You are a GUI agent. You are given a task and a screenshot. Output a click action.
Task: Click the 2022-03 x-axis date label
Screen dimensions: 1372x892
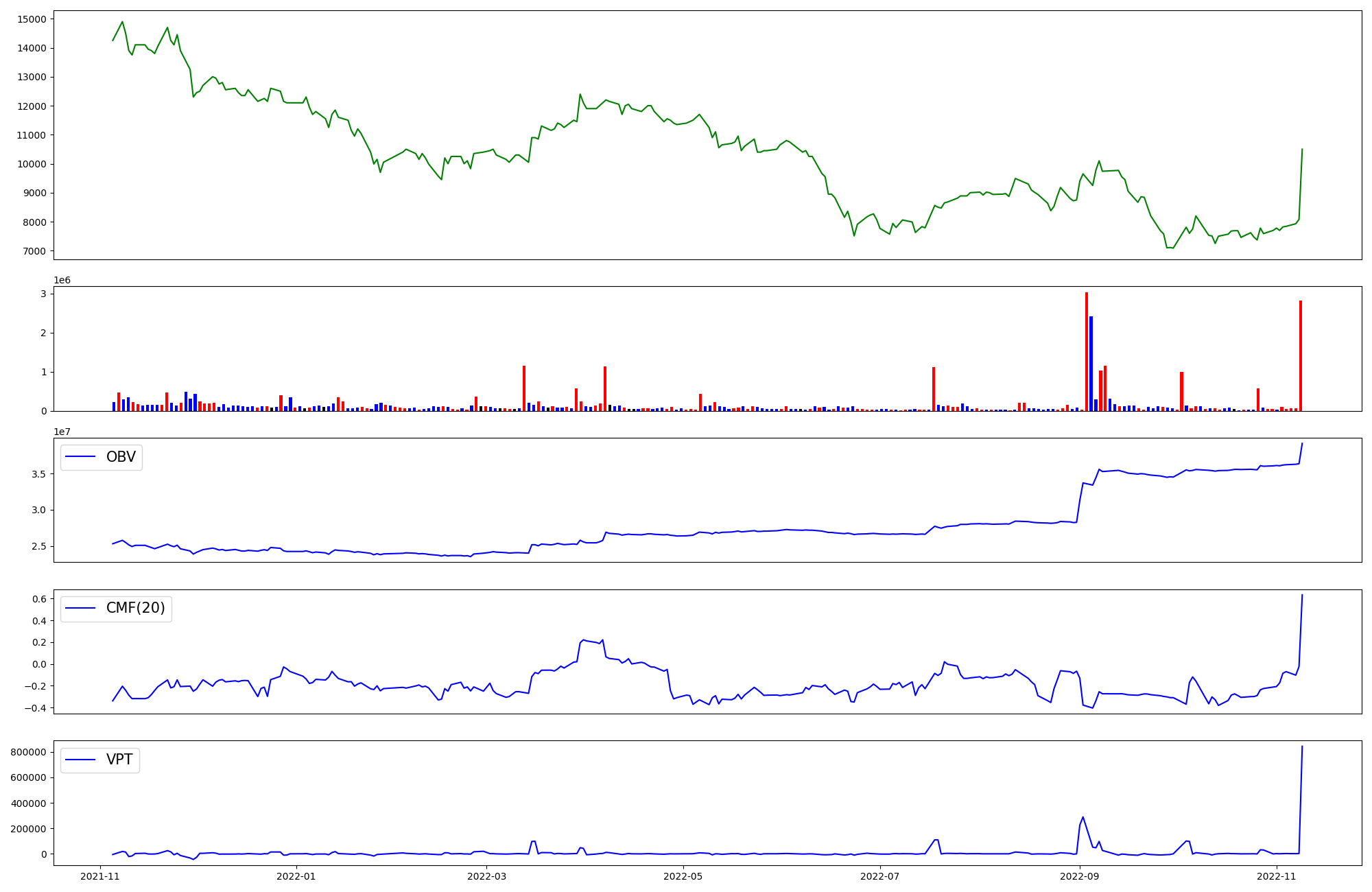pos(486,876)
